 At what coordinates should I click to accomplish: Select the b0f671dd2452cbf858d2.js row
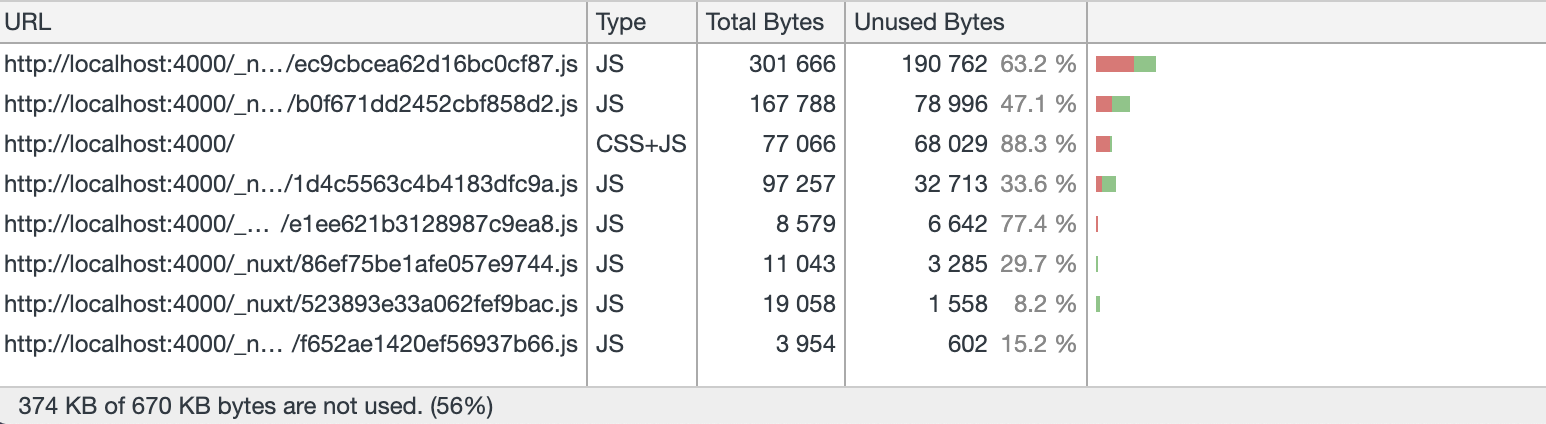291,104
